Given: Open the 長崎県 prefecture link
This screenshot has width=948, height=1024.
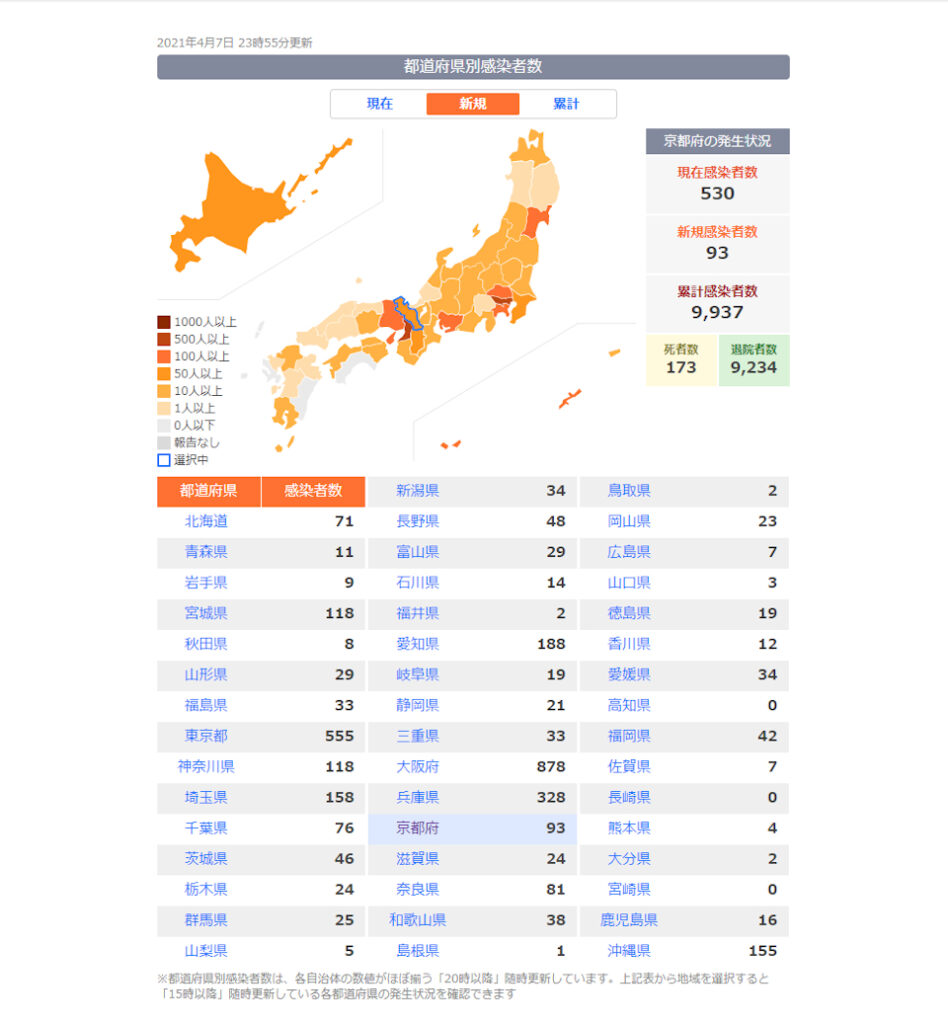Looking at the screenshot, I should point(629,797).
